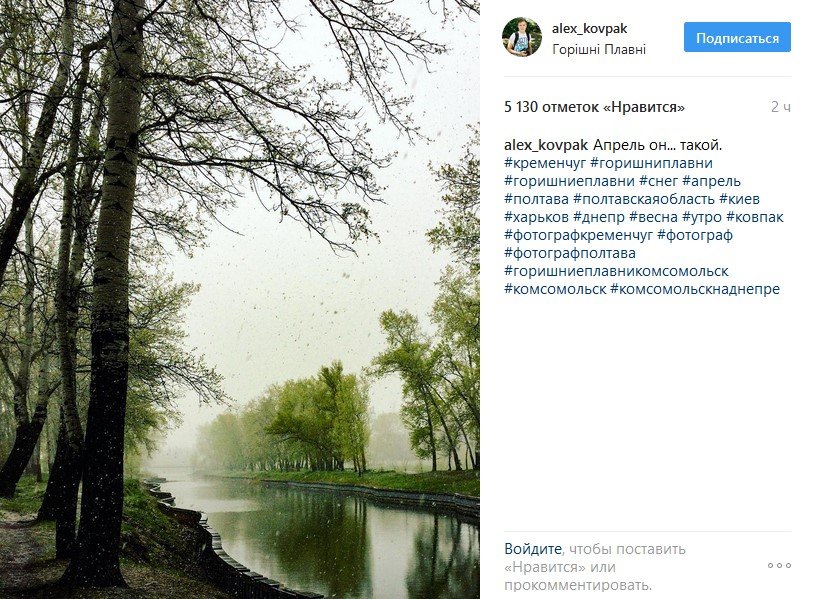Image resolution: width=814 pixels, height=599 pixels.
Task: Open alex_kovpak username in post header
Action: coord(589,29)
